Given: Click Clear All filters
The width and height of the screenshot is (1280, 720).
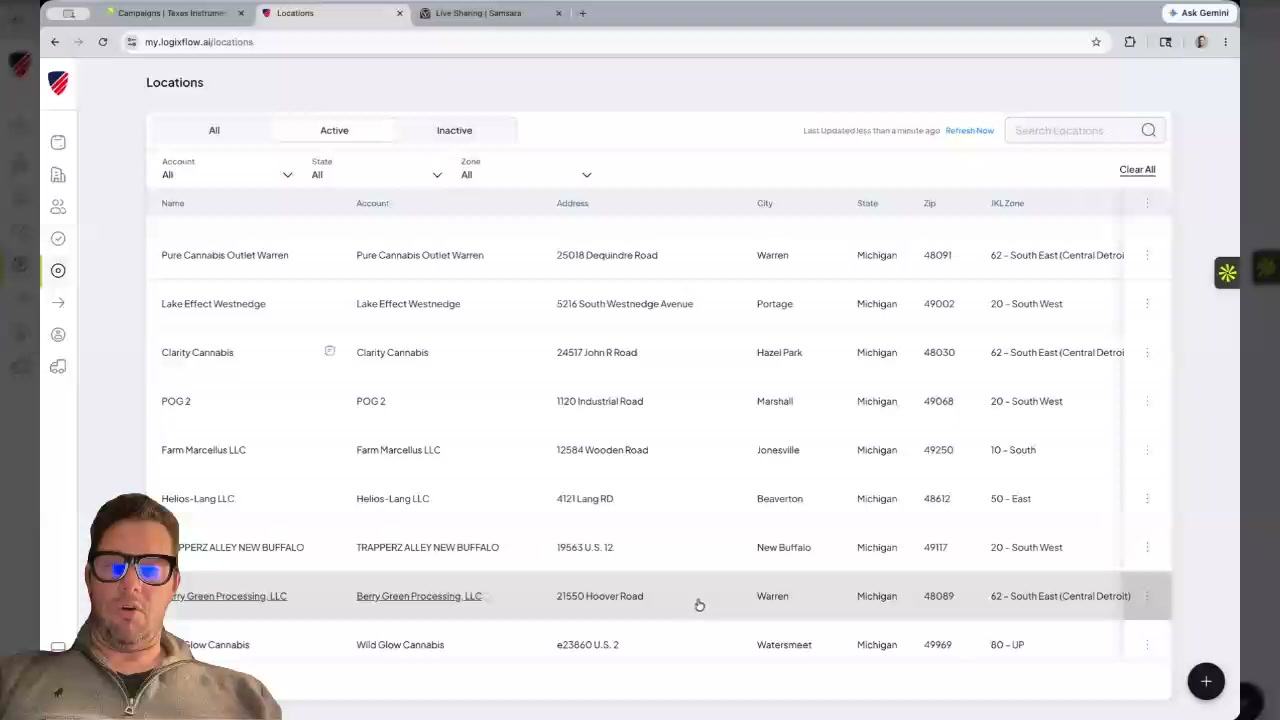Looking at the screenshot, I should pos(1137,170).
